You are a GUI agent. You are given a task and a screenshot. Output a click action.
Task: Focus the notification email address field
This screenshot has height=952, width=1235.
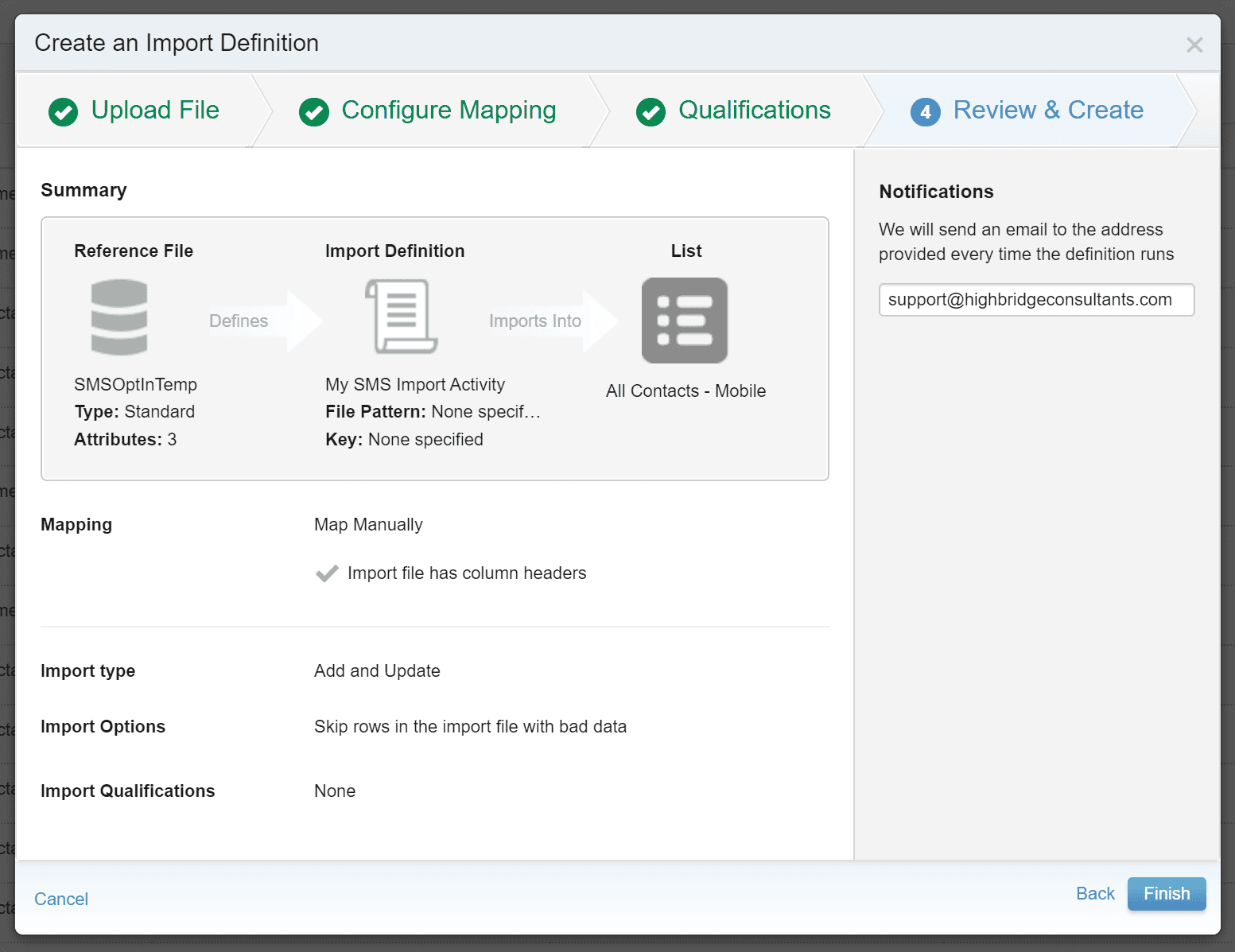pos(1035,300)
